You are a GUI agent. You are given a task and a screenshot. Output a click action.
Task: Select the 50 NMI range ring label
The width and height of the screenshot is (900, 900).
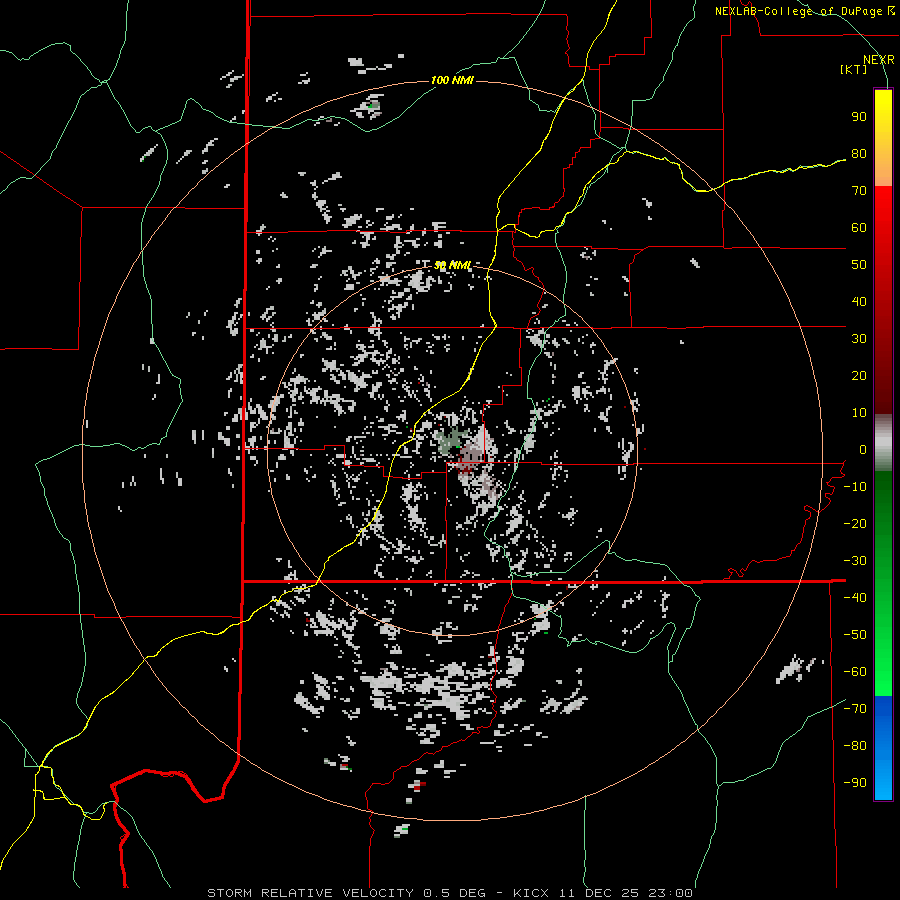(452, 265)
